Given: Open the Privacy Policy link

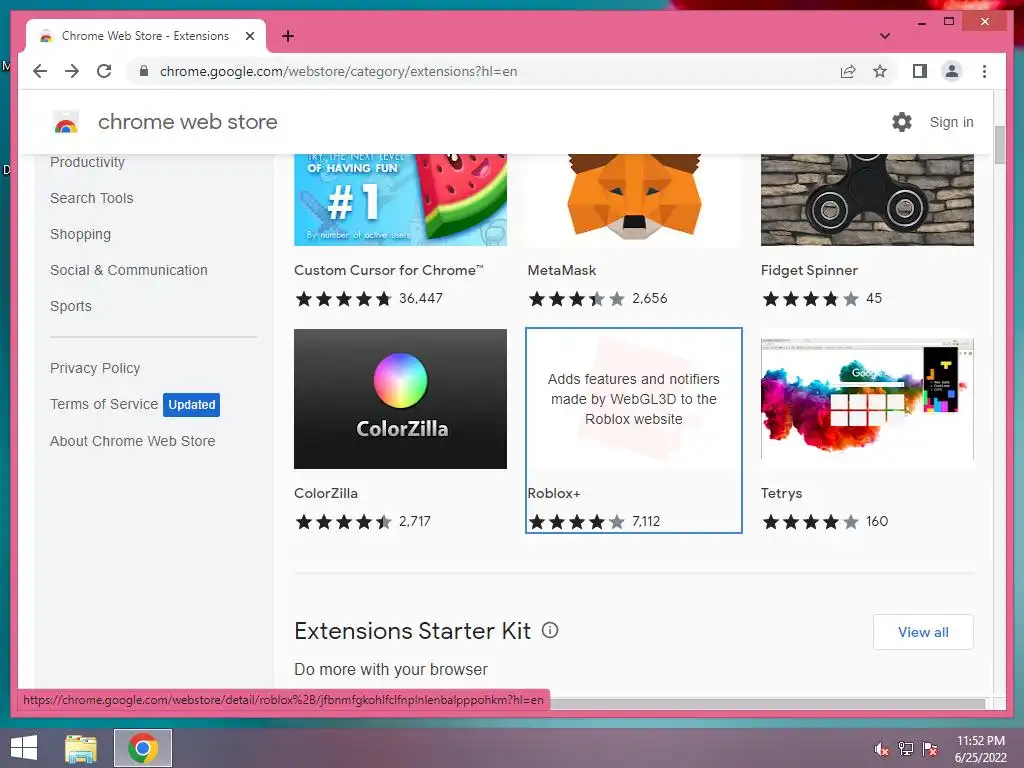Looking at the screenshot, I should coord(95,368).
